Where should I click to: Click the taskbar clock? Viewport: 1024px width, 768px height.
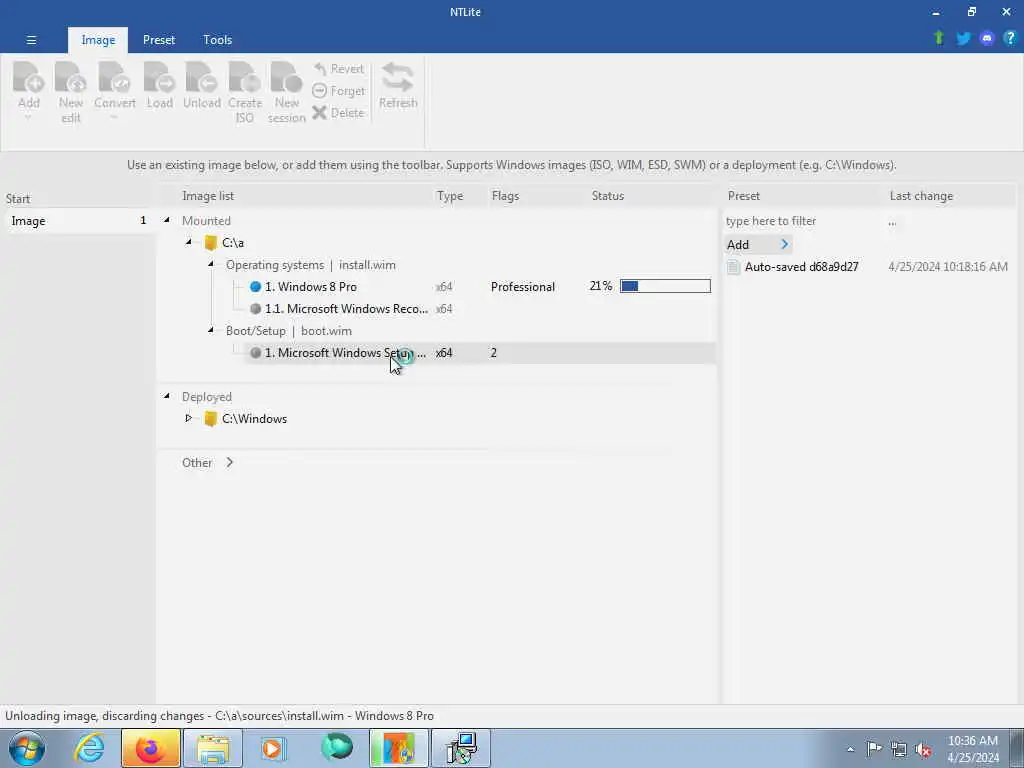click(x=972, y=749)
